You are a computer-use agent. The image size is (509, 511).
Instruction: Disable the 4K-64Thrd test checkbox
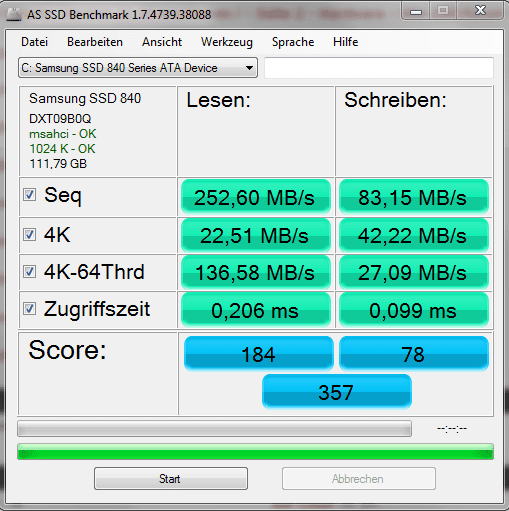pos(29,271)
